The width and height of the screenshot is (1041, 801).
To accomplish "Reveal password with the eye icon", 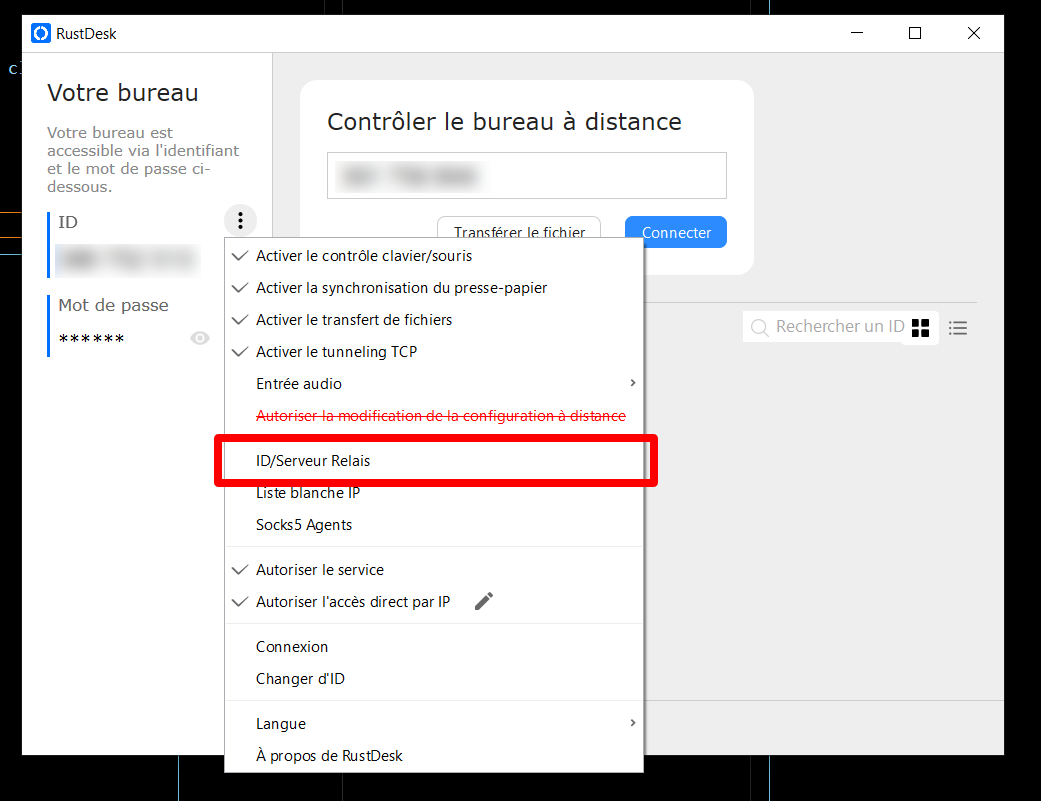I will 200,338.
